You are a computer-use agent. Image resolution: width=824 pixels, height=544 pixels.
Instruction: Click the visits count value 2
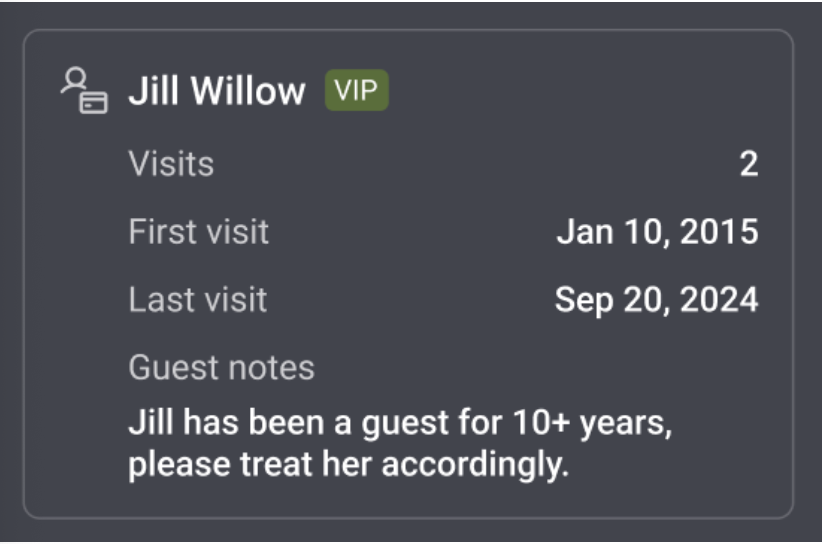point(748,164)
